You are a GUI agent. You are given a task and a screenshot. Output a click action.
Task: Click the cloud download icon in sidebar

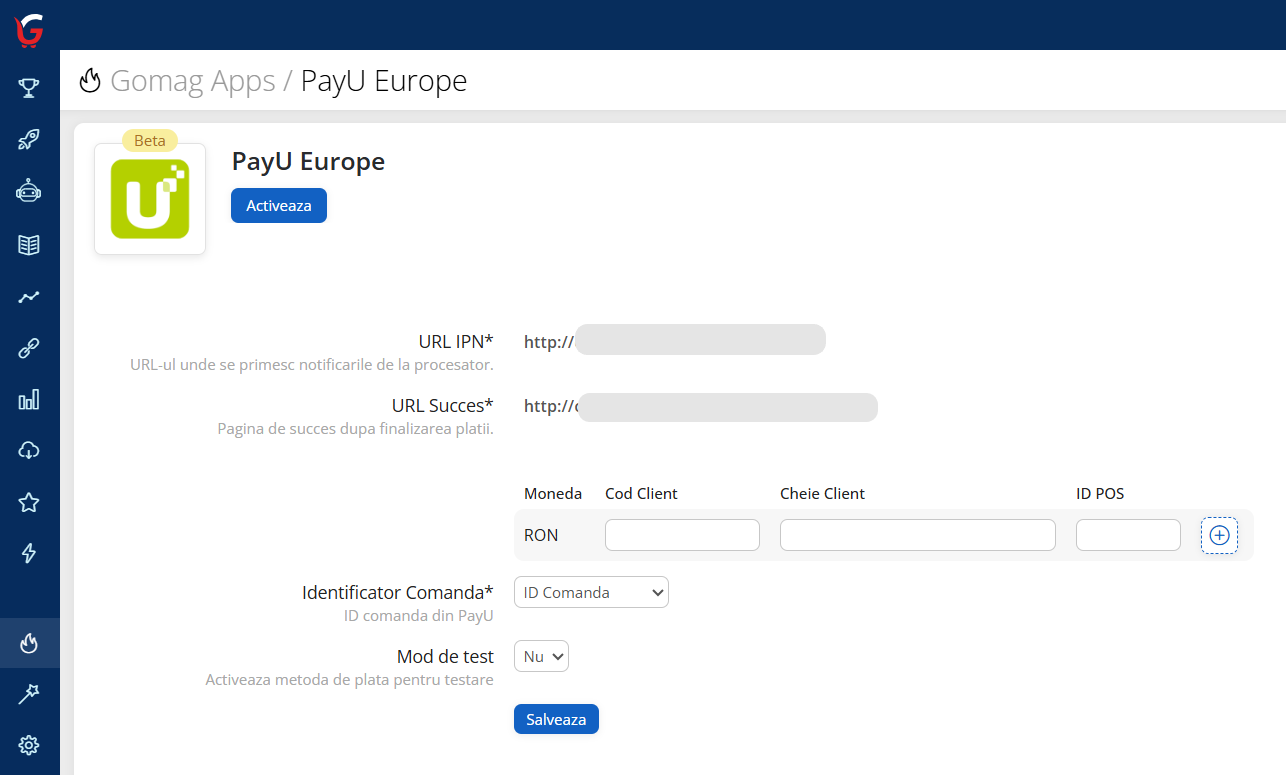pyautogui.click(x=28, y=450)
